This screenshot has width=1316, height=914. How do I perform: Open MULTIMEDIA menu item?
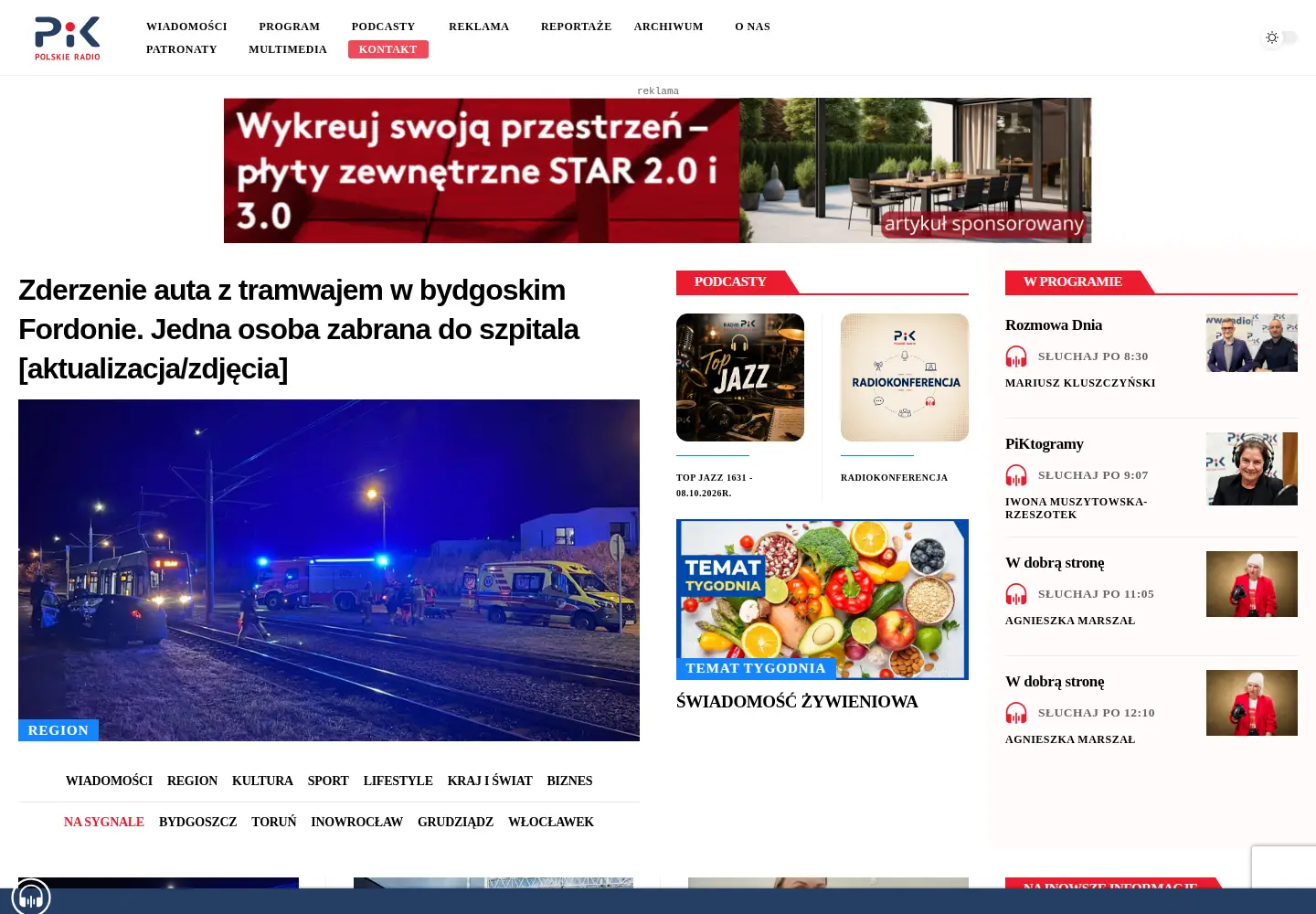(x=288, y=49)
